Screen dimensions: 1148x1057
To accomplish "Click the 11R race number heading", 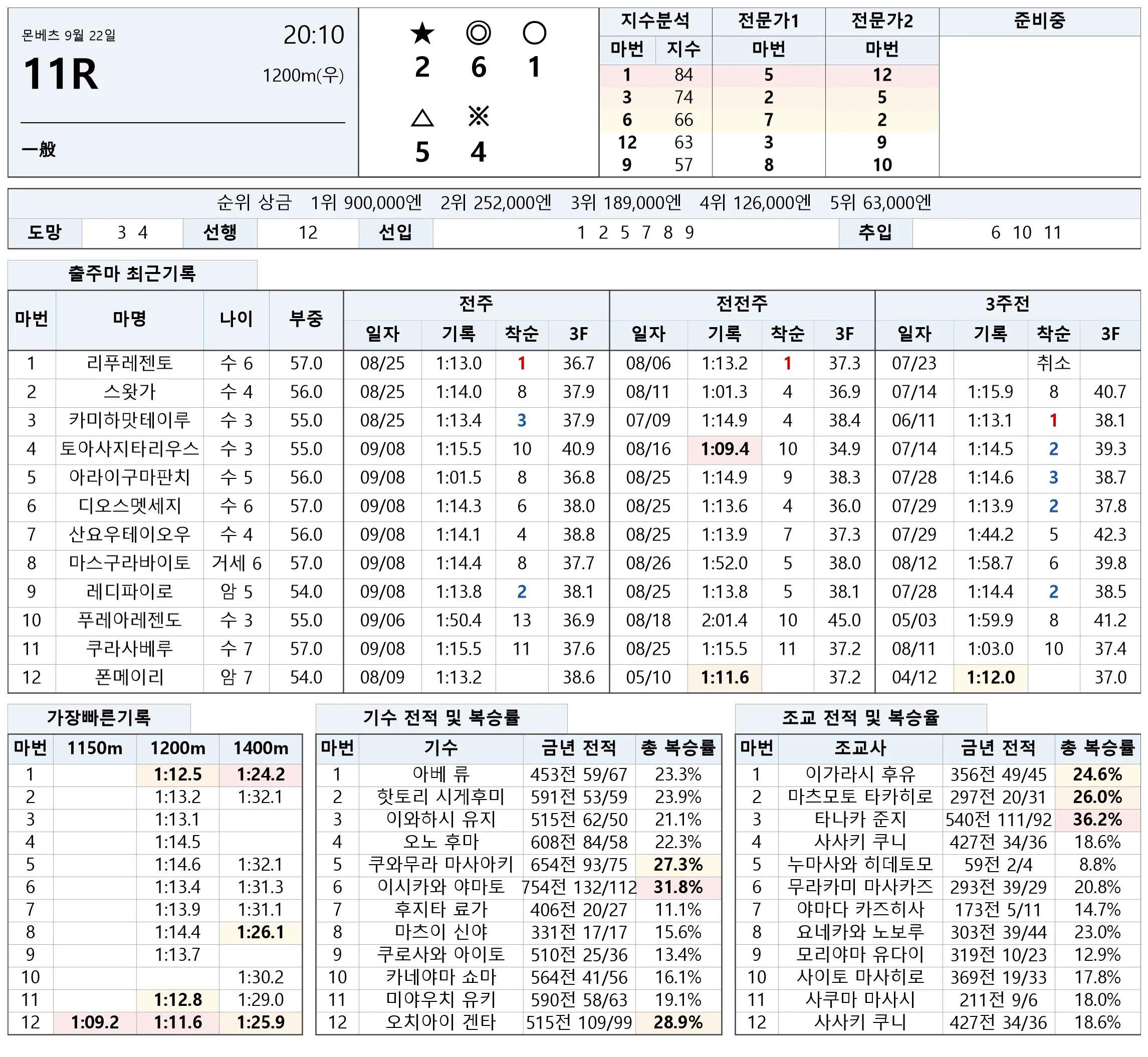I will pos(61,74).
